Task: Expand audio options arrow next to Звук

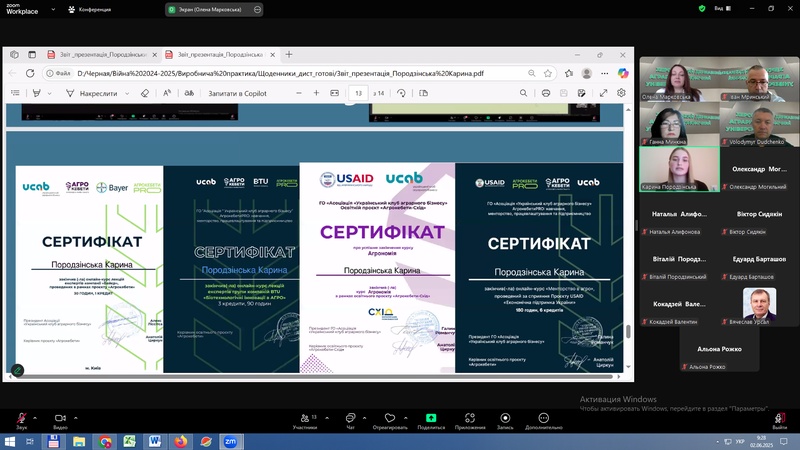Action: (35, 418)
